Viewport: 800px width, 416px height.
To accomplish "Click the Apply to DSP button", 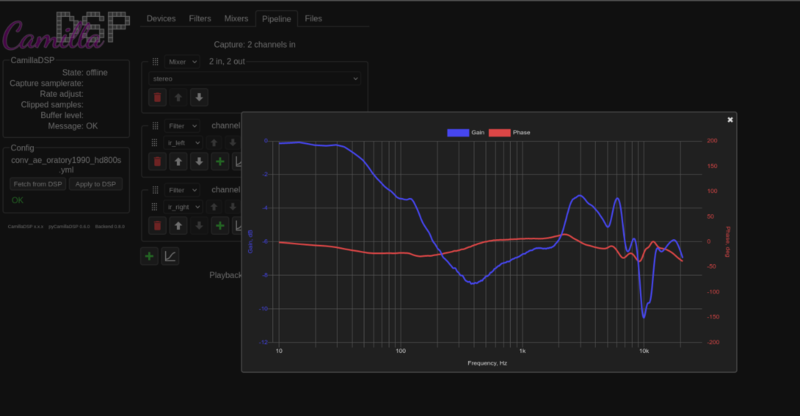I will point(95,184).
